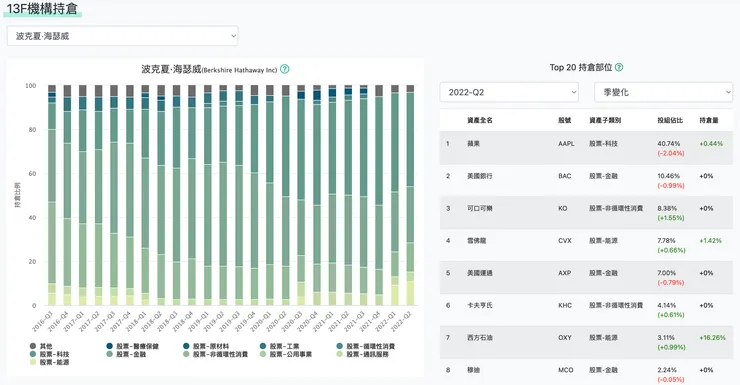Click the 股號 column header
Viewport: 740px width, 385px height.
pos(564,120)
